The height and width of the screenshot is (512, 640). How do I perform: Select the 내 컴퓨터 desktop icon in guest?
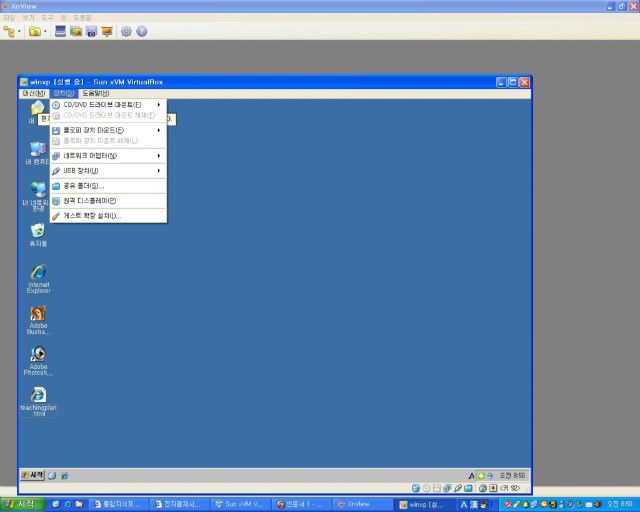pos(38,153)
